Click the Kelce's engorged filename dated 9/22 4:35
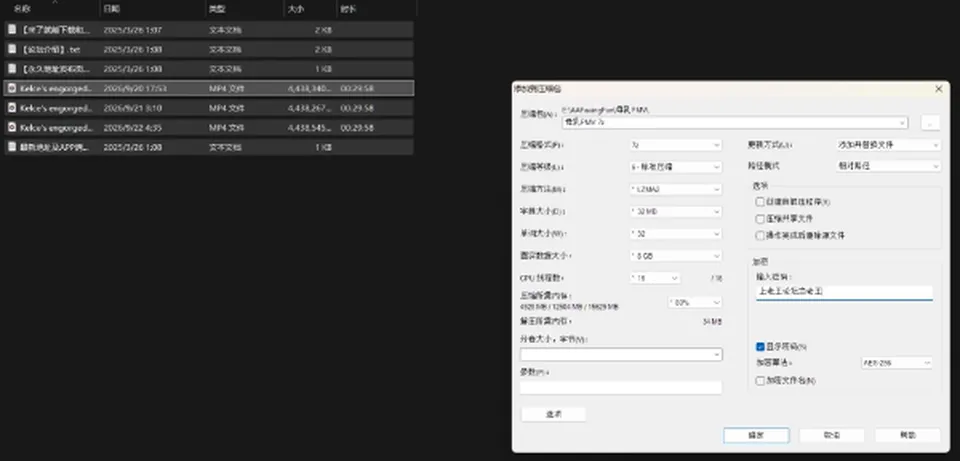The image size is (960, 461). (x=56, y=127)
